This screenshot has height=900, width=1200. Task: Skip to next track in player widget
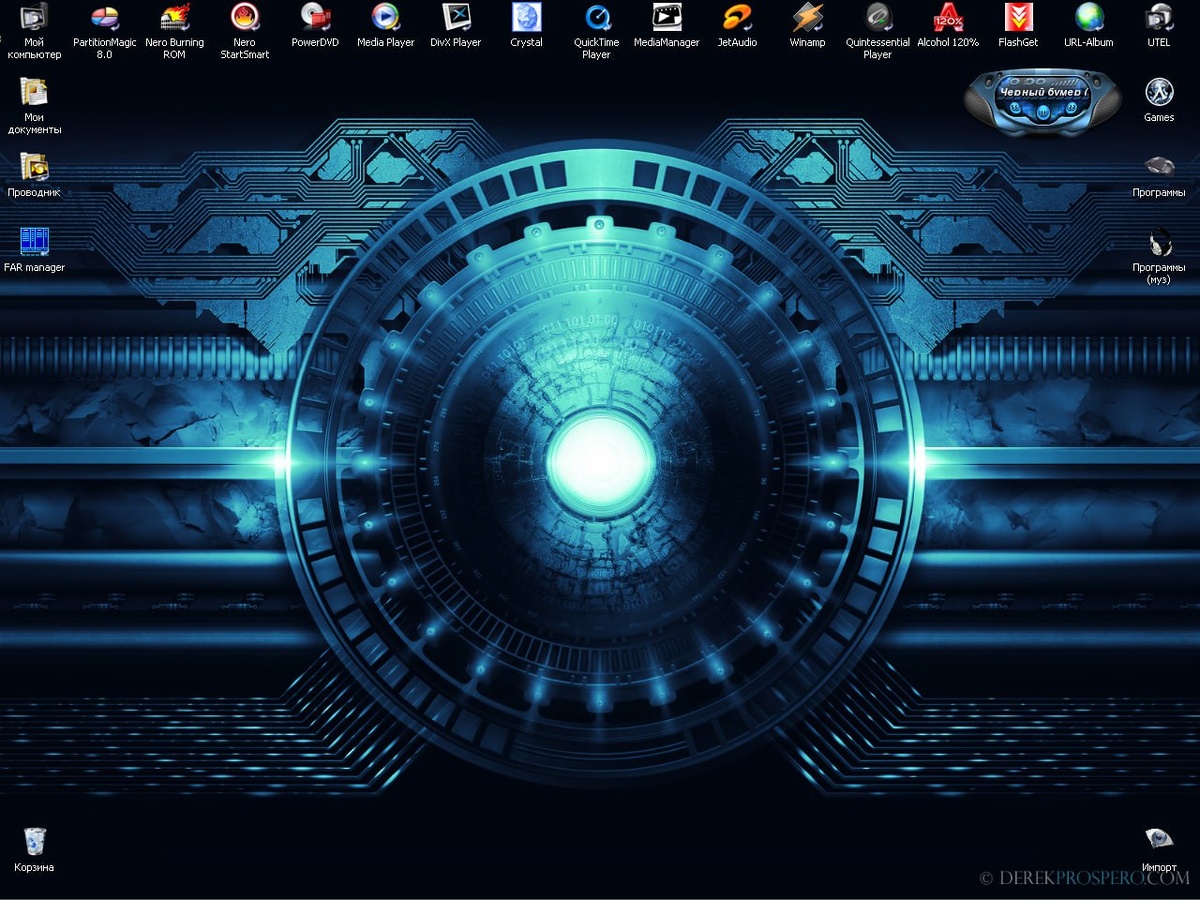pyautogui.click(x=1071, y=108)
